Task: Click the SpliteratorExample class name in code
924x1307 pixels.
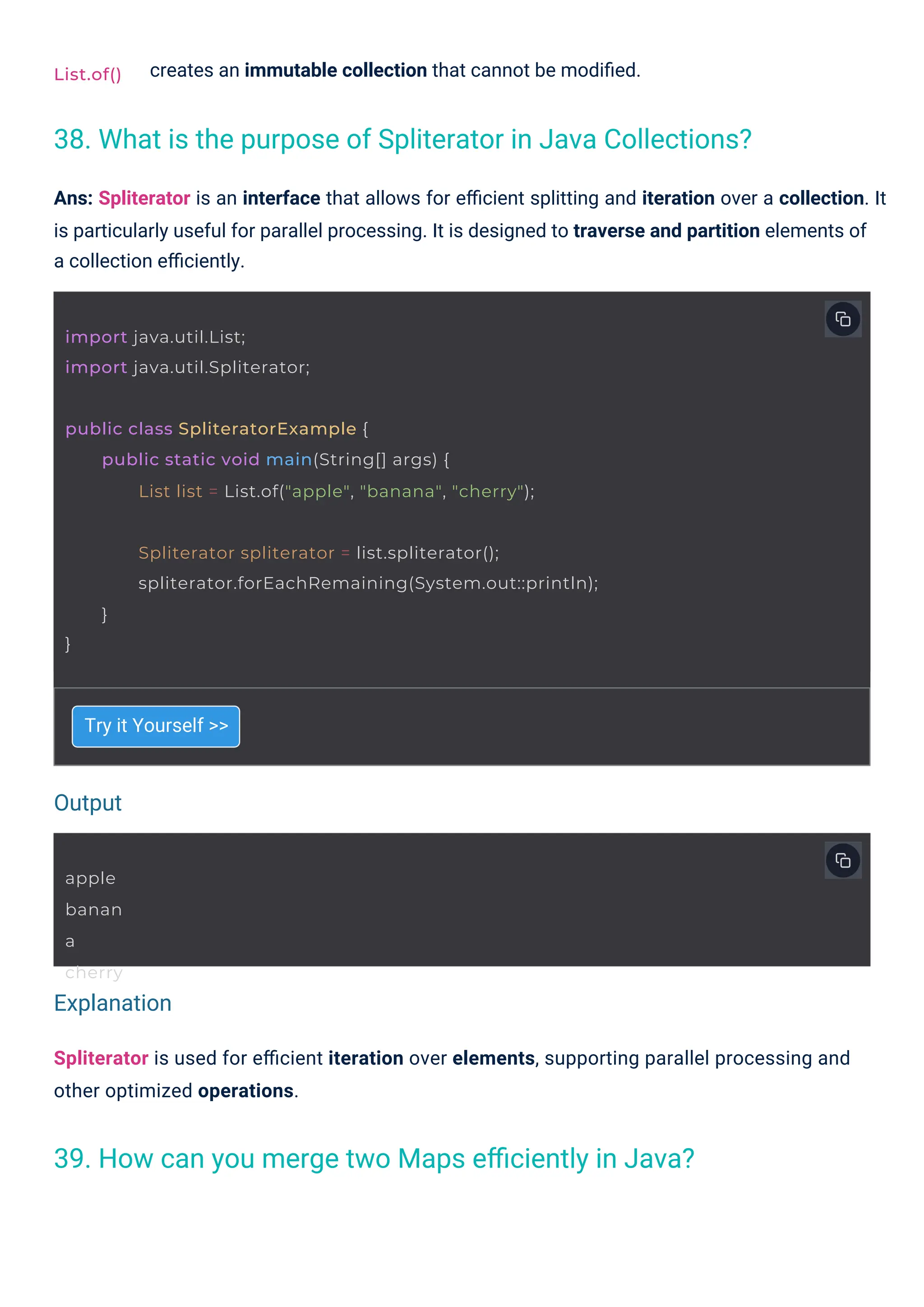Action: (267, 429)
